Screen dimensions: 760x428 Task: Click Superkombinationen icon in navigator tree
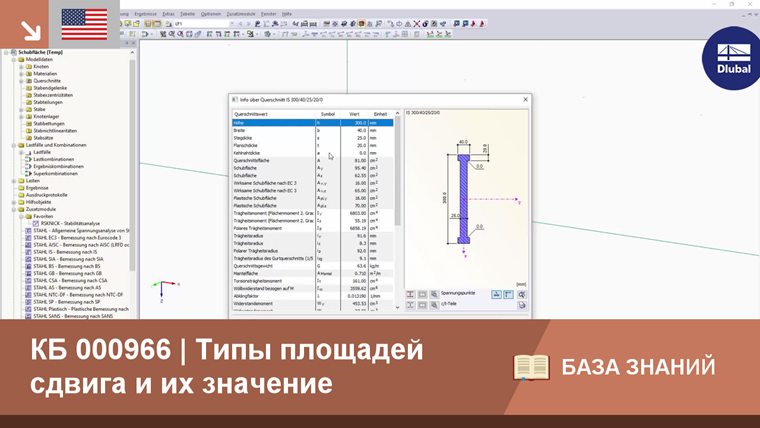pyautogui.click(x=29, y=174)
